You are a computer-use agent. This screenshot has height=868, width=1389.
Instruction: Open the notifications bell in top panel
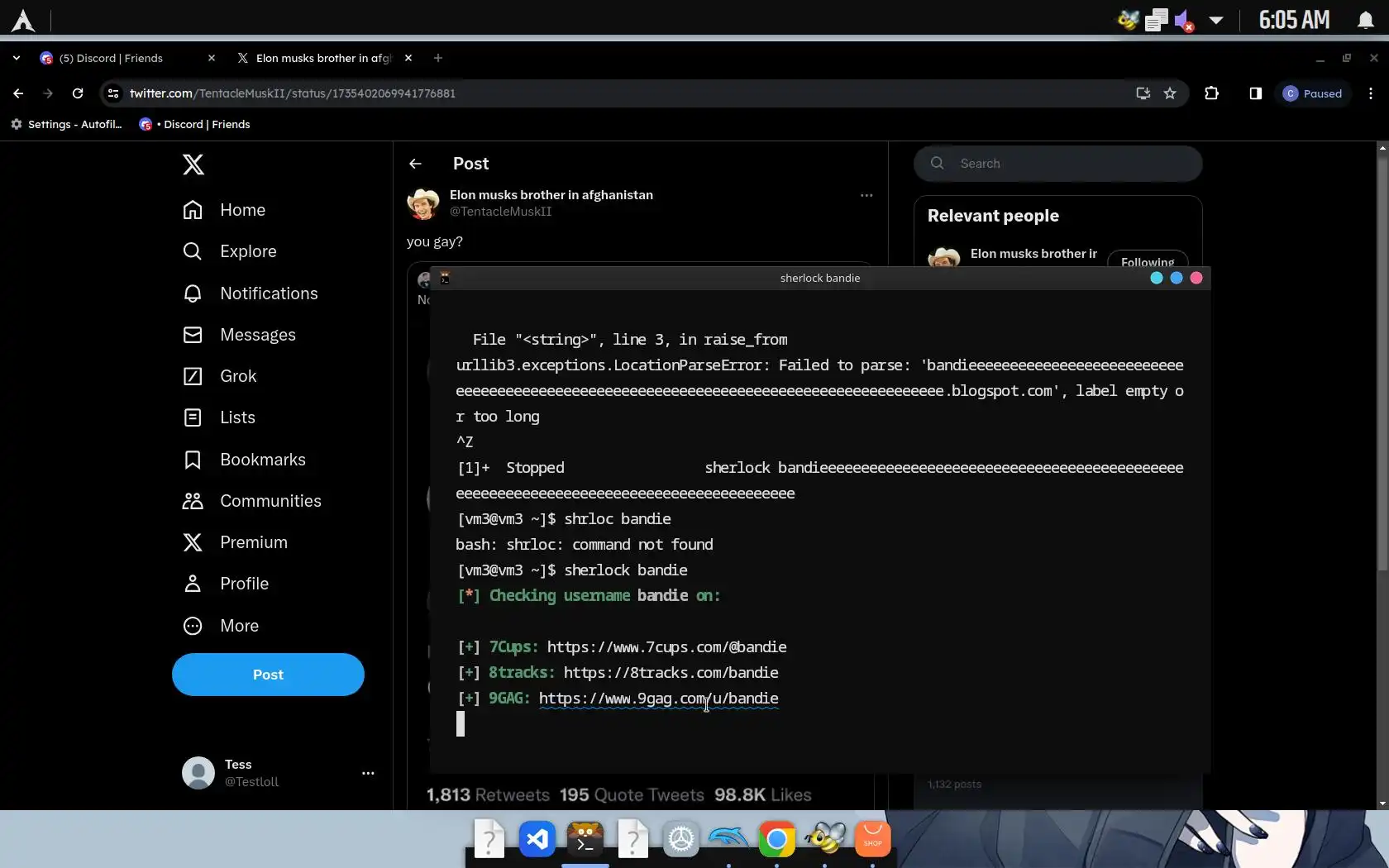(x=1366, y=20)
